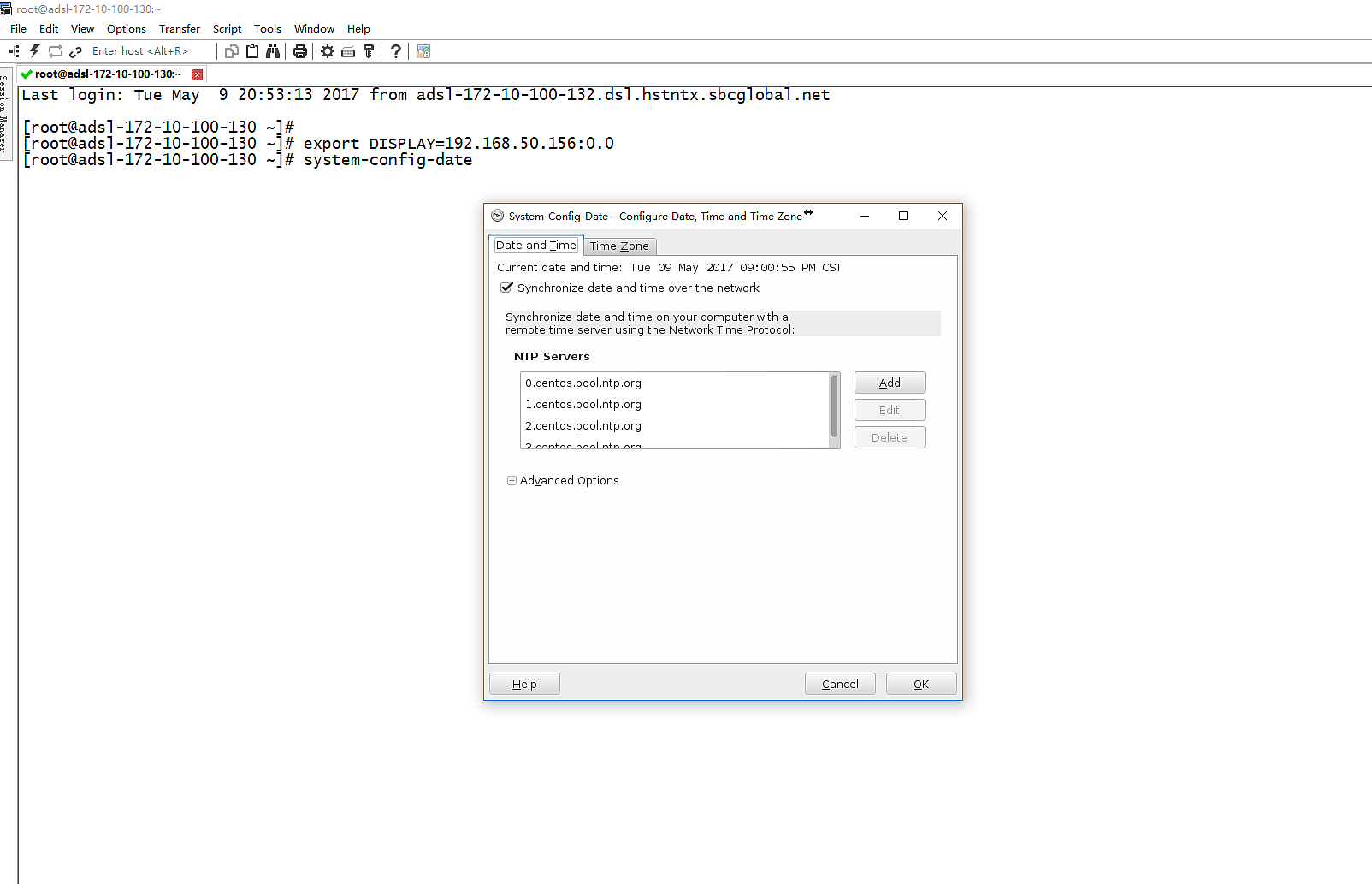Click the Enter host input field

pyautogui.click(x=145, y=51)
